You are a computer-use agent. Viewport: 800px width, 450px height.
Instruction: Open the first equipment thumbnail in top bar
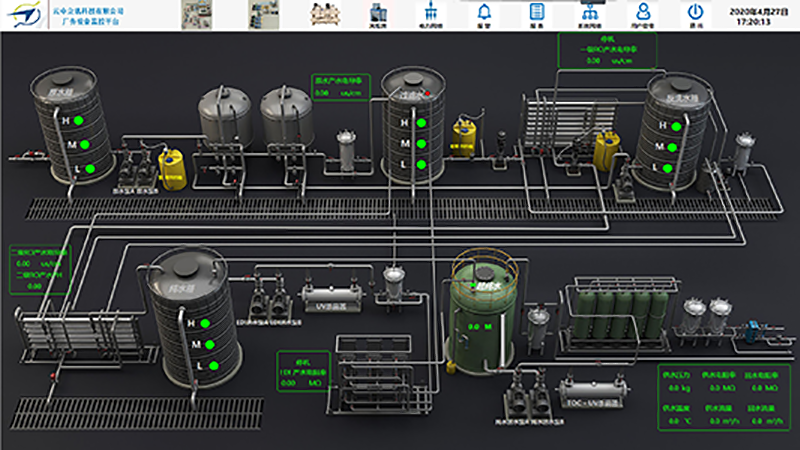click(196, 14)
